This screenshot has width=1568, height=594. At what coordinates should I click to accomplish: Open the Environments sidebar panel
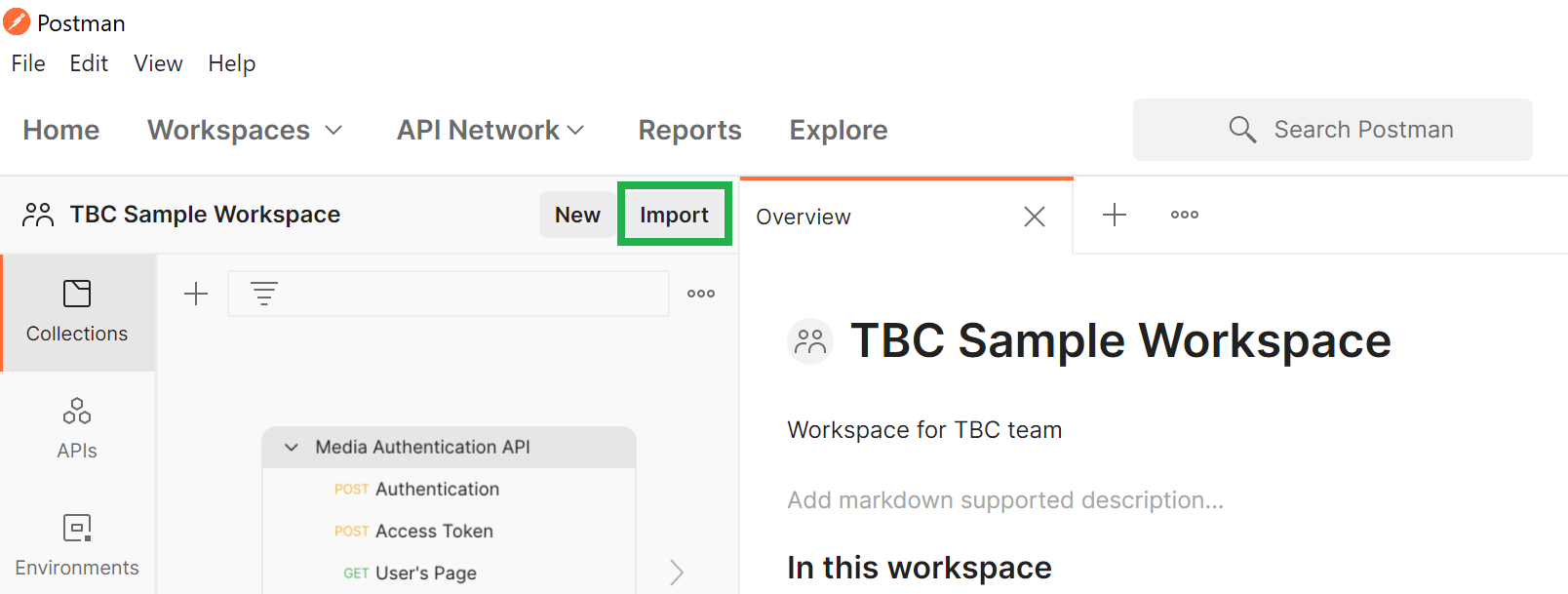(77, 546)
